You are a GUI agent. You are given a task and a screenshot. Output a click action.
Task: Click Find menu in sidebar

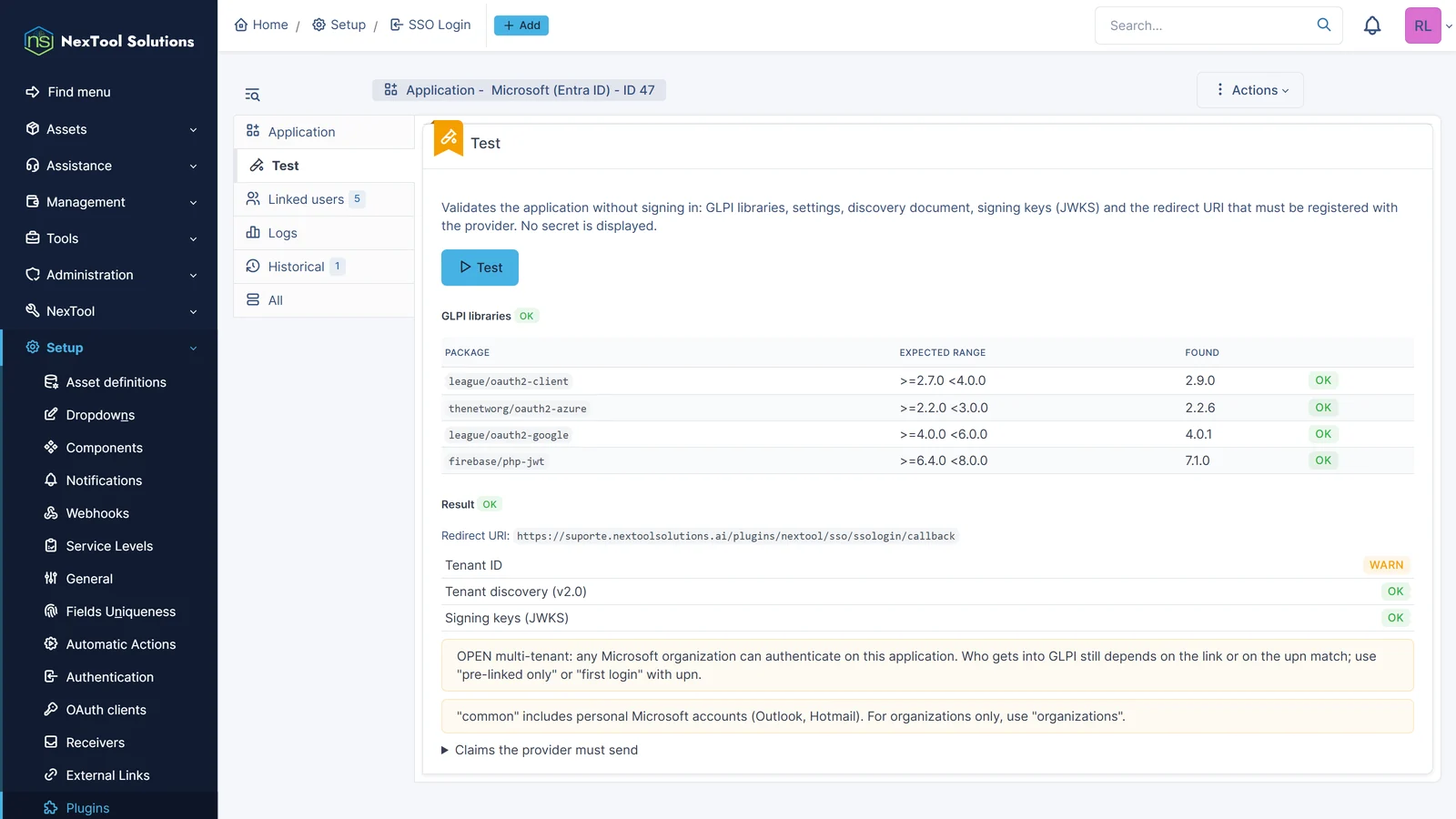point(68,92)
